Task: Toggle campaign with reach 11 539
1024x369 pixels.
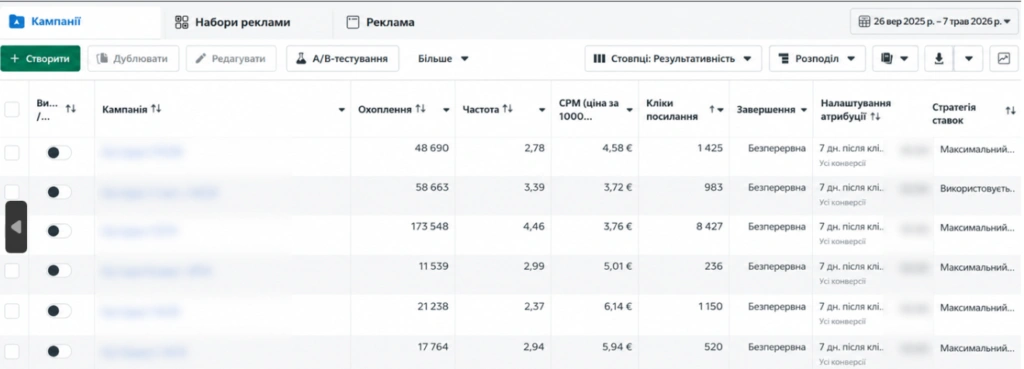Action: tap(59, 270)
